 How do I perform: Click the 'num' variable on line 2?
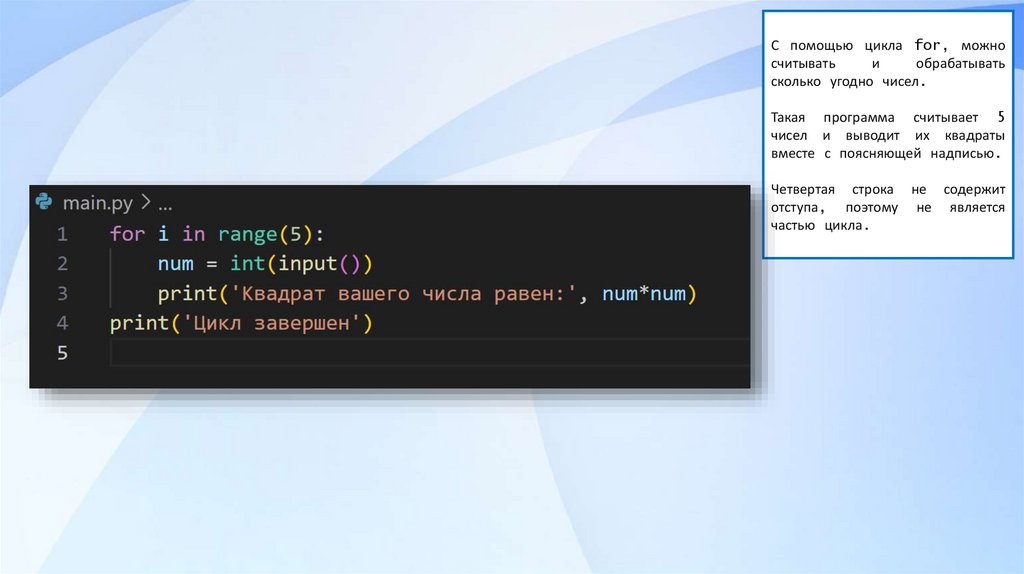pyautogui.click(x=176, y=264)
